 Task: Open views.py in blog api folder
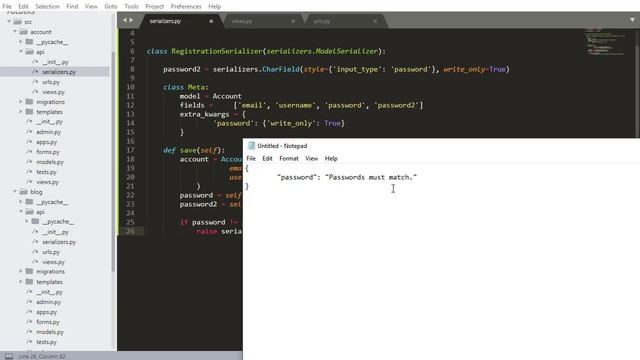[53, 262]
